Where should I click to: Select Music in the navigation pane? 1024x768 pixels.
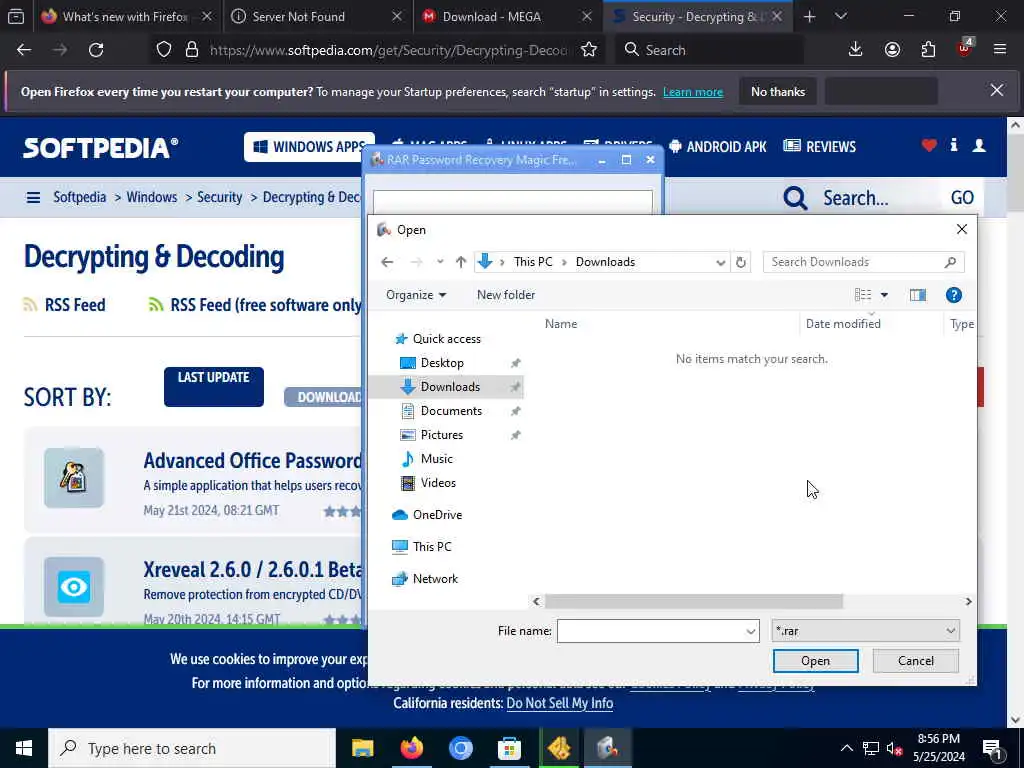[437, 459]
